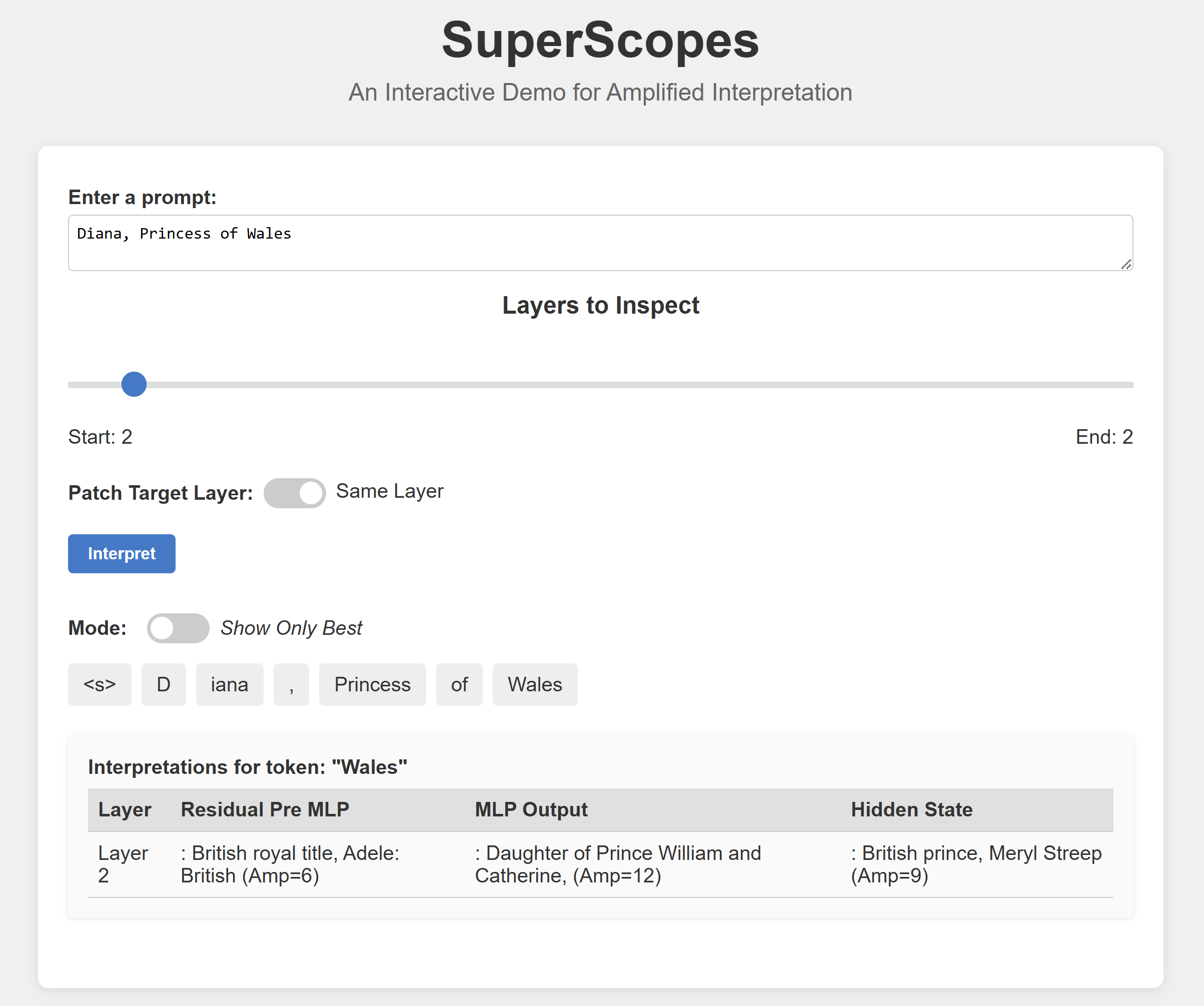Click the British prince, Meryl Streep cell
The height and width of the screenshot is (1006, 1204).
[976, 864]
